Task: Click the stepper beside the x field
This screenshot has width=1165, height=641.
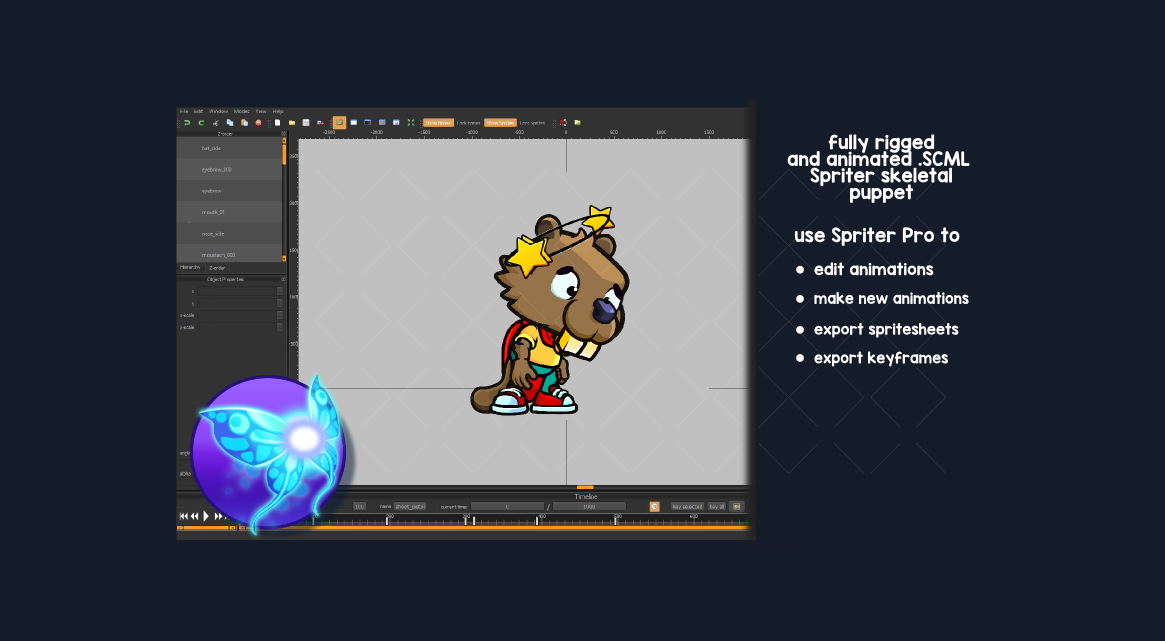Action: (x=279, y=291)
